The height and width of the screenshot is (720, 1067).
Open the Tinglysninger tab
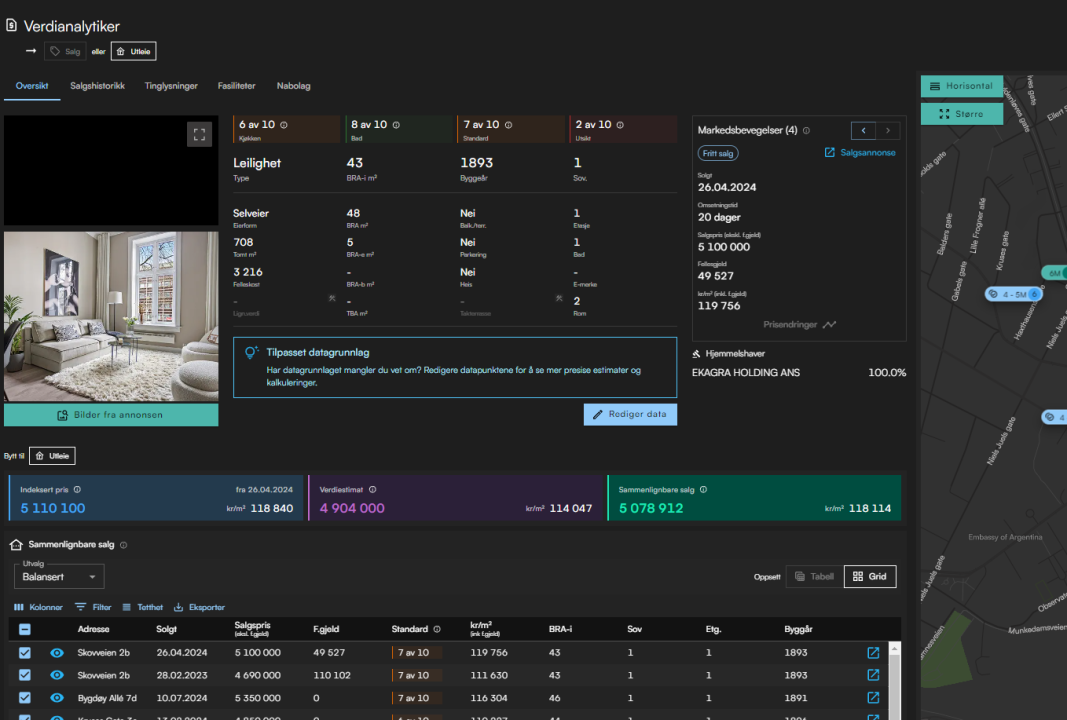point(171,86)
